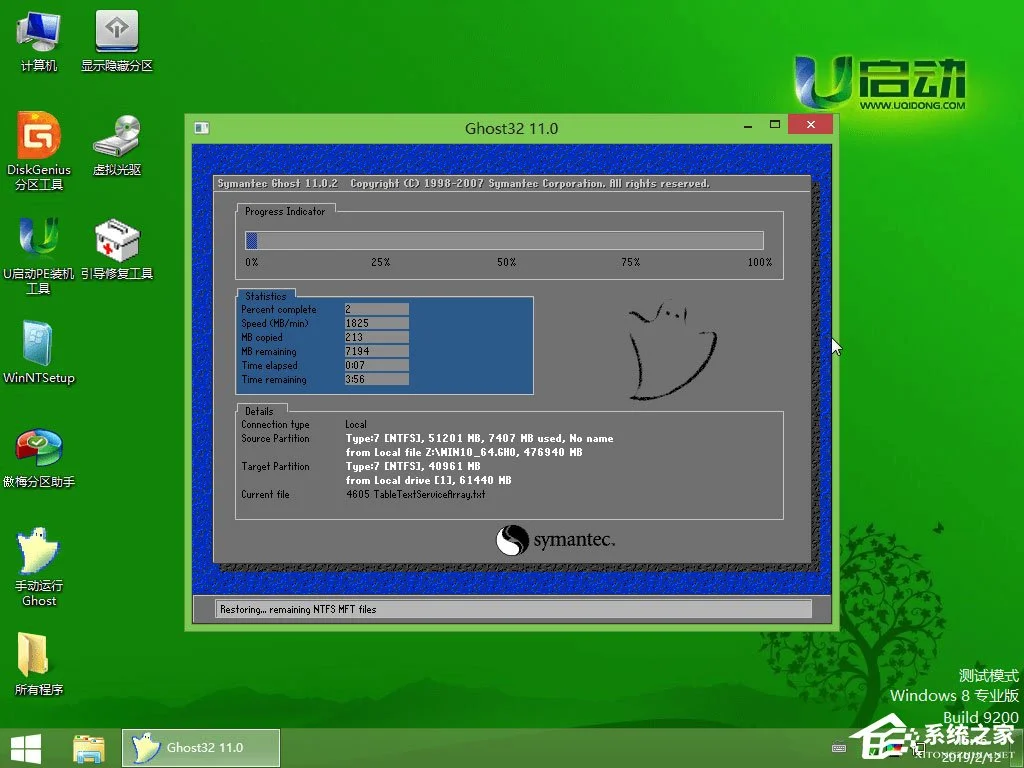Click the Ghost32 window system icon

202,128
